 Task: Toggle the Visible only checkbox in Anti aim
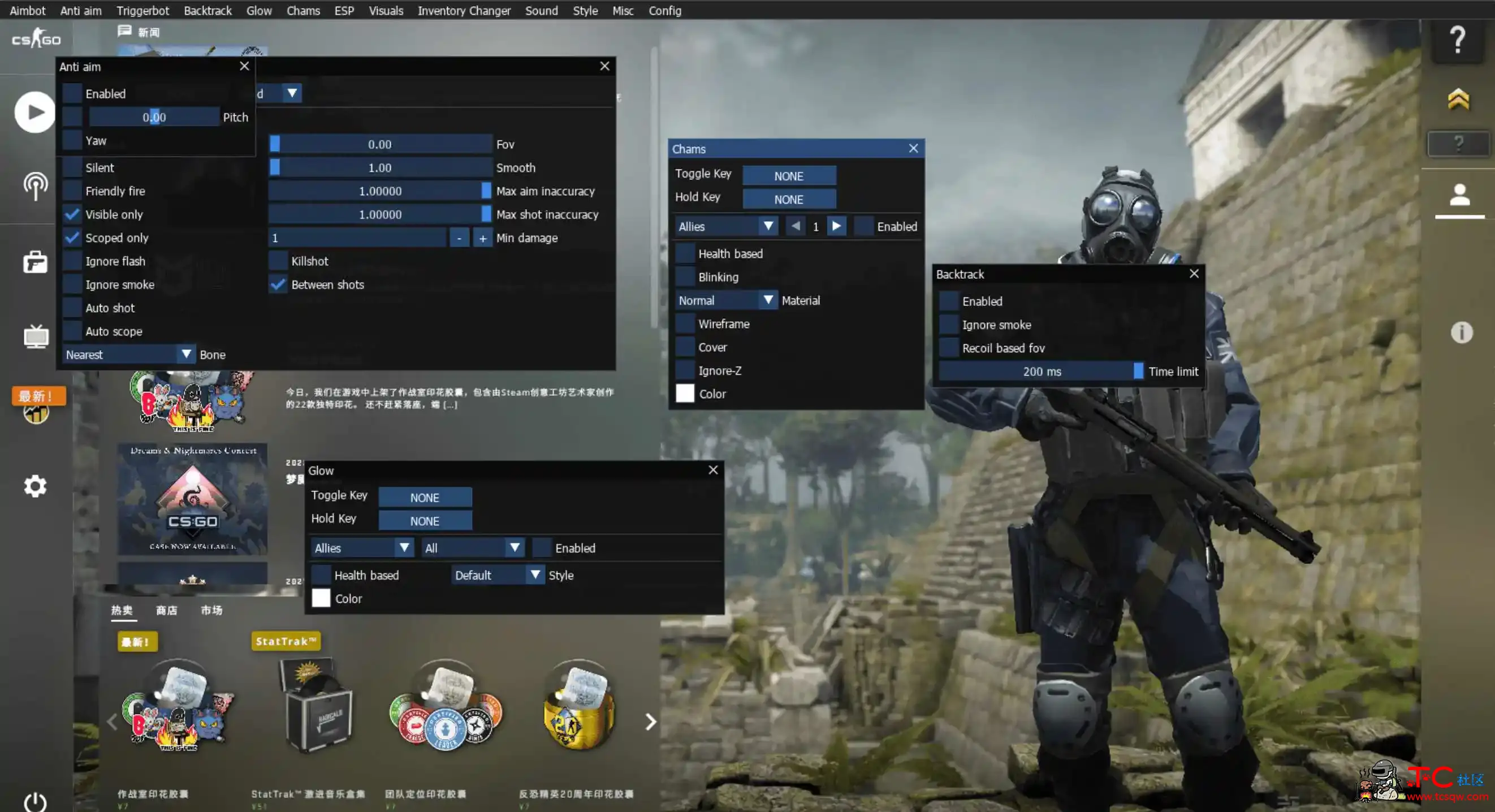[x=73, y=214]
